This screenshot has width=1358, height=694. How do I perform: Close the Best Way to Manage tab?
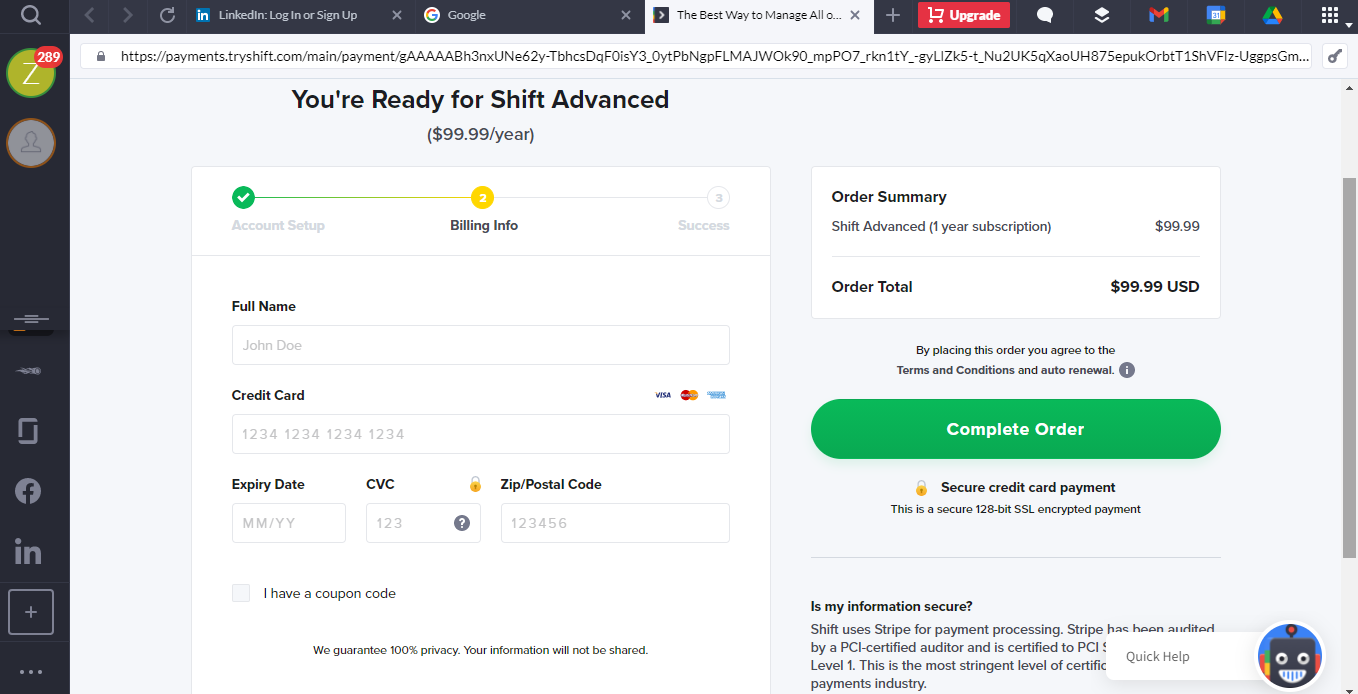(855, 15)
